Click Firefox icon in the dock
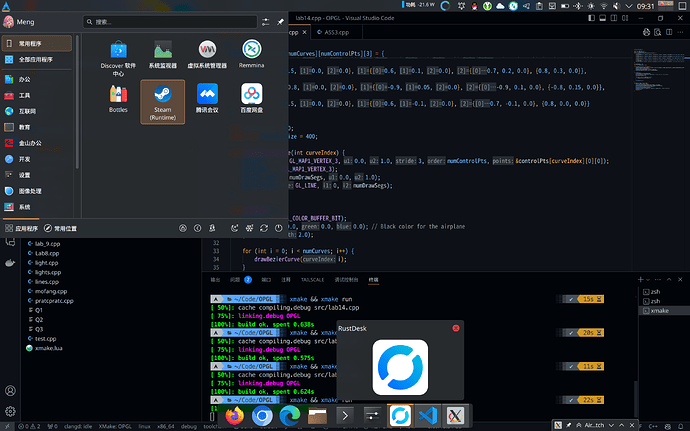This screenshot has height=431, width=690. tap(235, 416)
